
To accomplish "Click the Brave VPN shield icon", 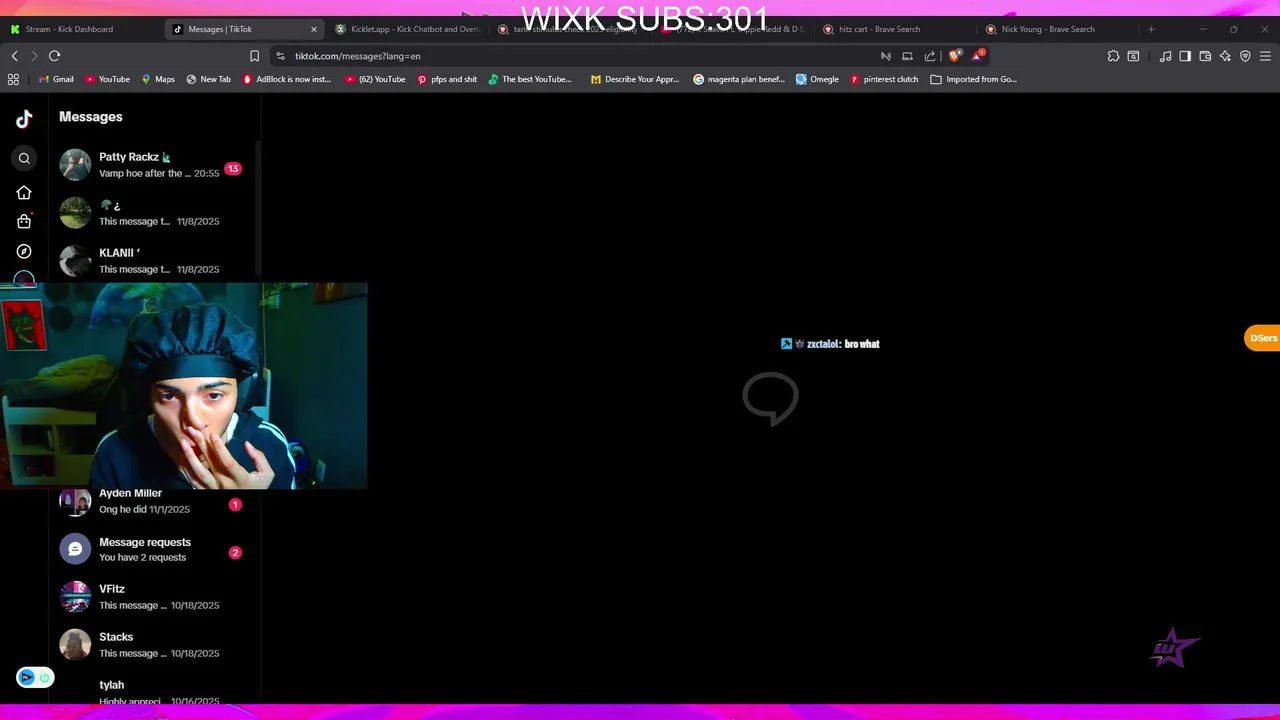I will tap(1245, 56).
